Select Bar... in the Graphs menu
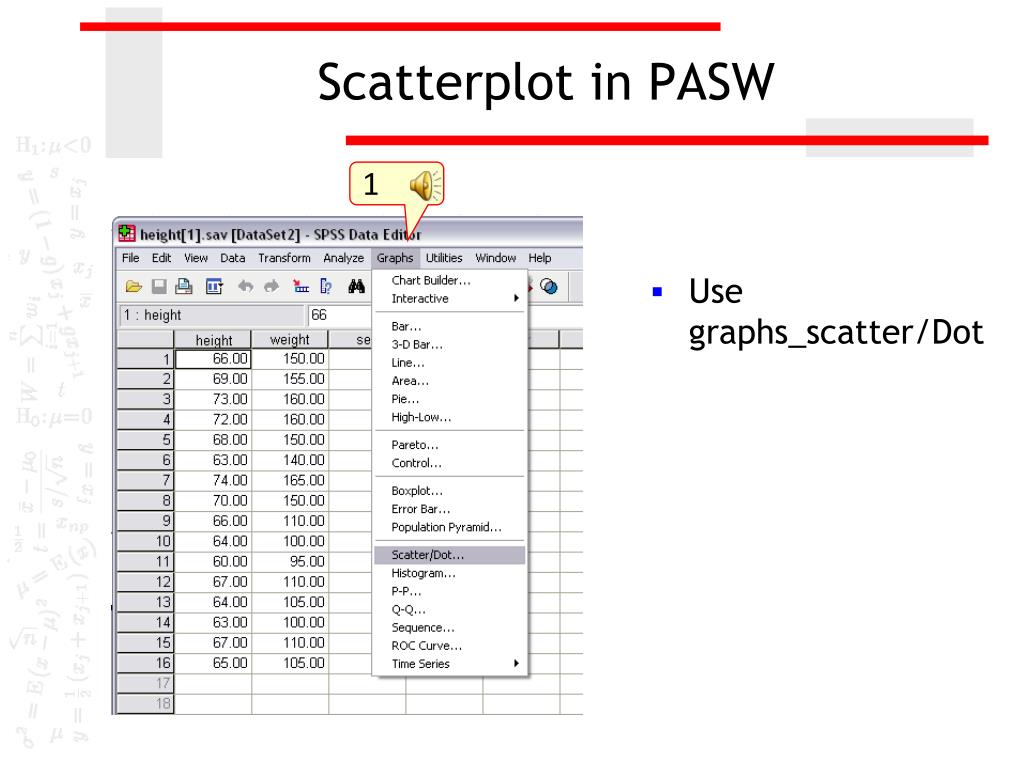 pyautogui.click(x=449, y=326)
